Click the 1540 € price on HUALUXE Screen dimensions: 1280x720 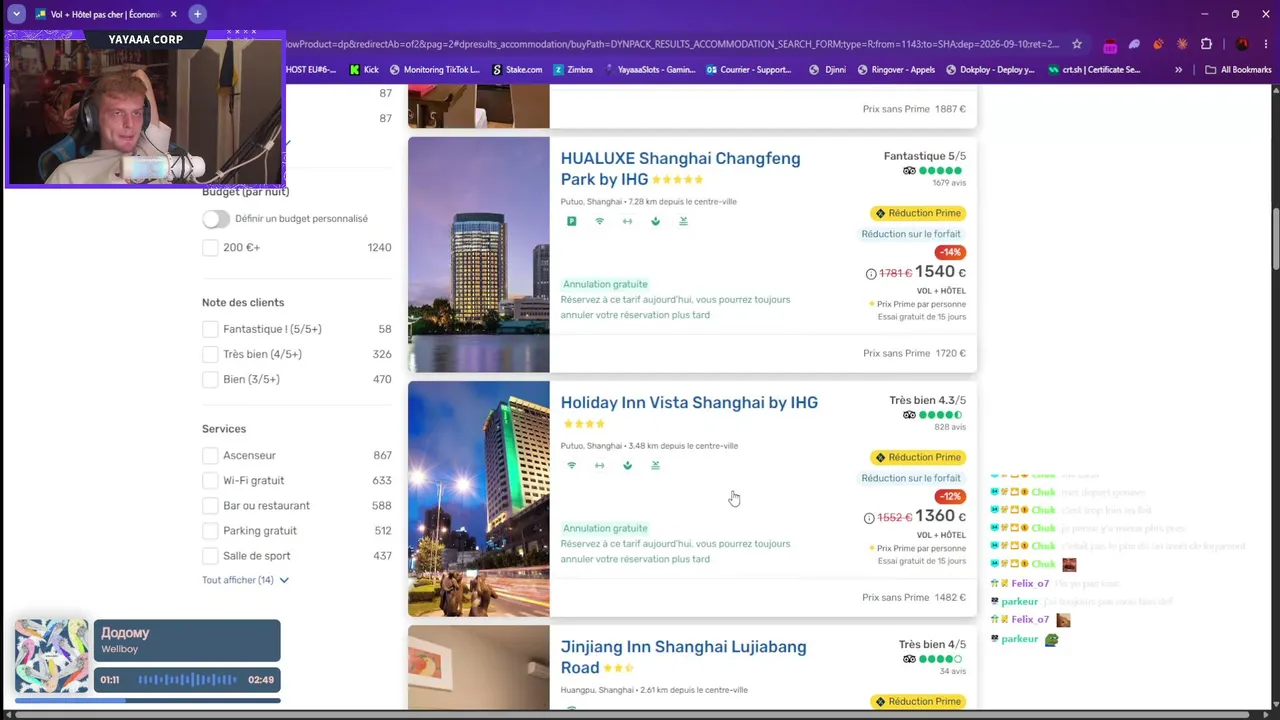[x=940, y=272]
